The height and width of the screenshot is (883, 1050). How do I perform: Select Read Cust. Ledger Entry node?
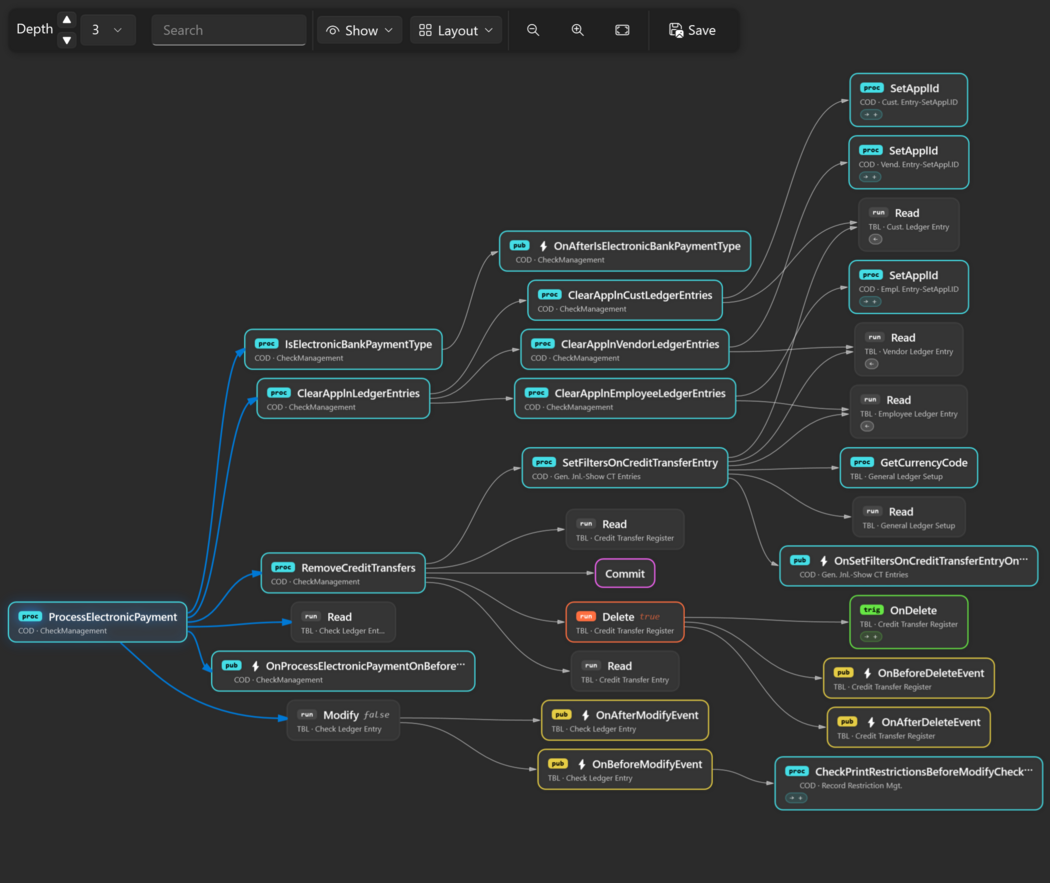click(909, 225)
